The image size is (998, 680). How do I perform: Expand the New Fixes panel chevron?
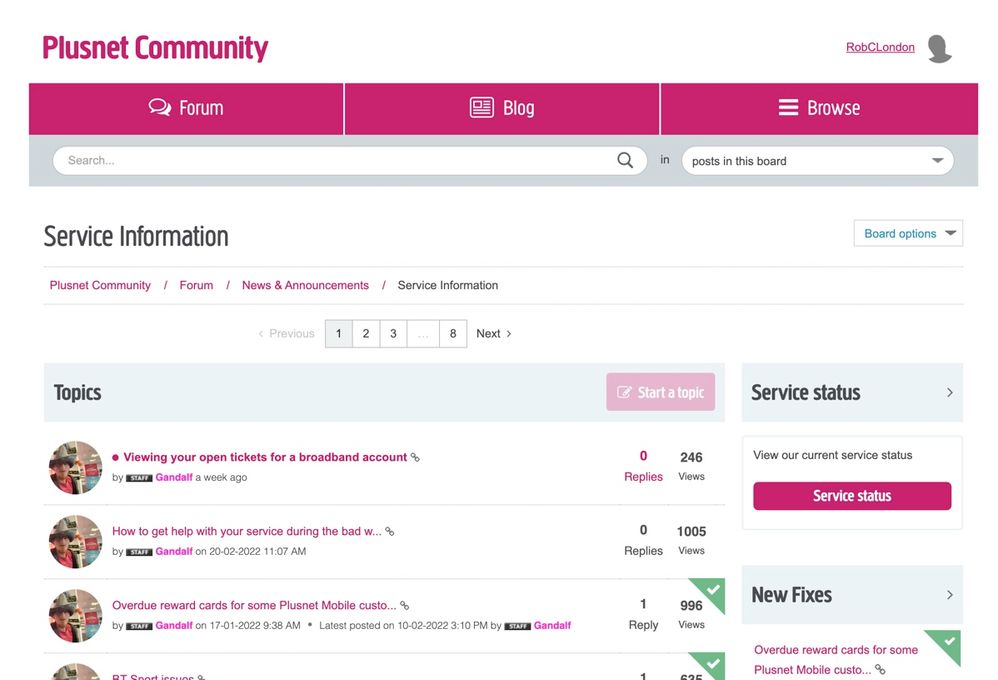[950, 595]
